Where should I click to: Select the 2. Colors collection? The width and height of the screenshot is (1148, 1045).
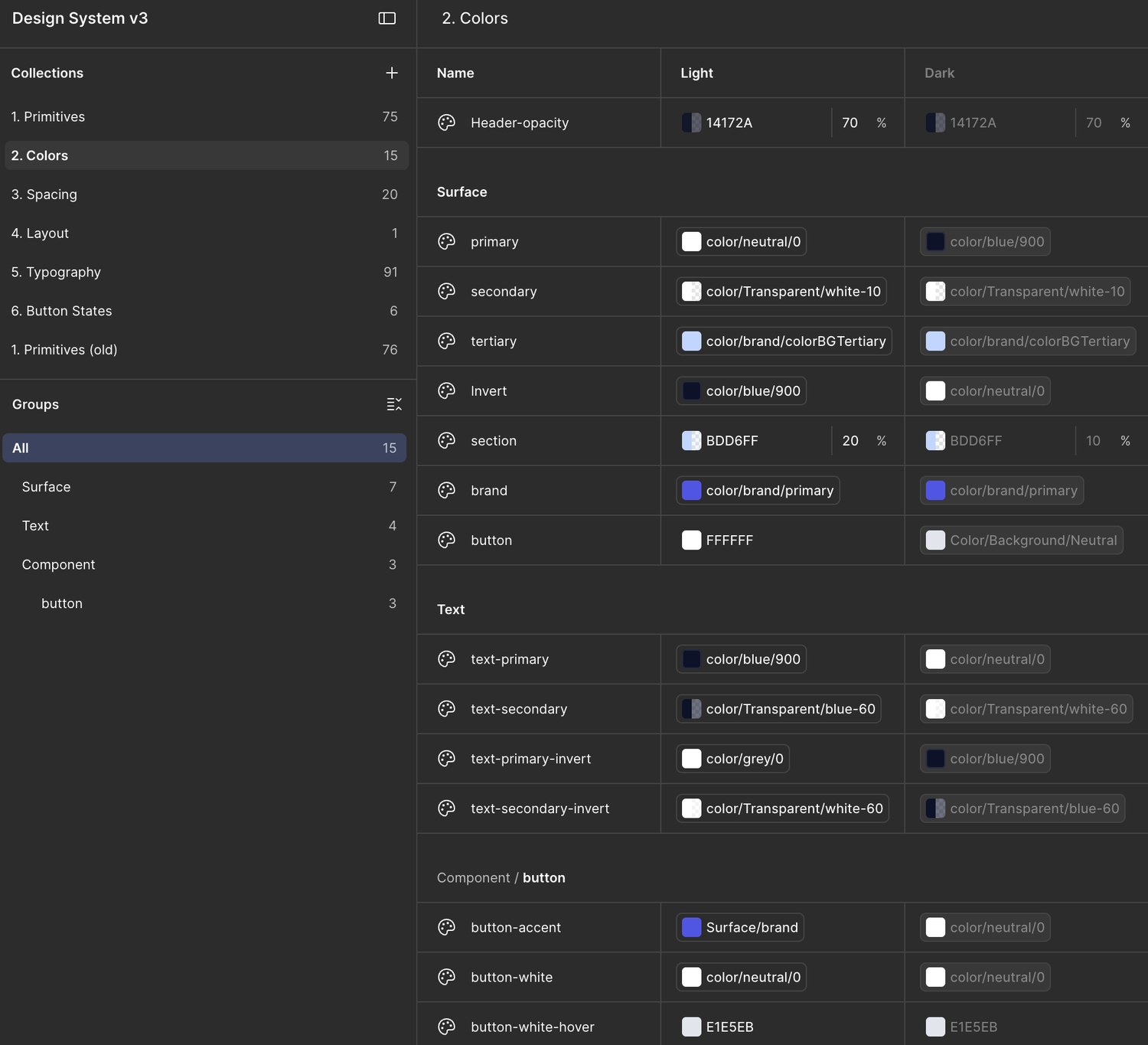click(207, 155)
